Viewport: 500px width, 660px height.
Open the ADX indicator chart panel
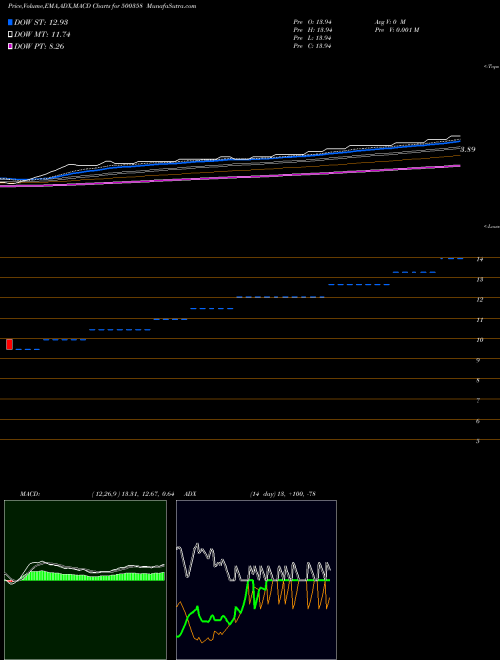pos(256,580)
